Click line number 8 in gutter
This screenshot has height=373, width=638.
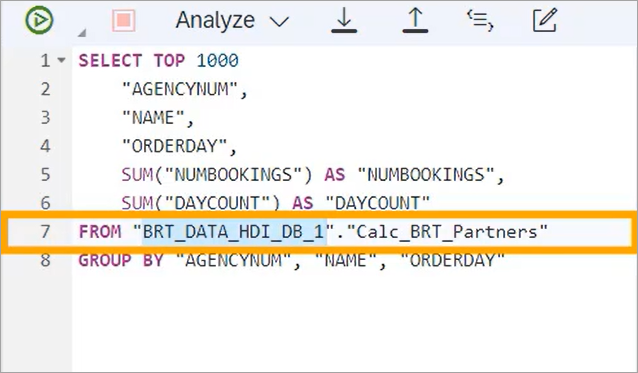pyautogui.click(x=45, y=260)
